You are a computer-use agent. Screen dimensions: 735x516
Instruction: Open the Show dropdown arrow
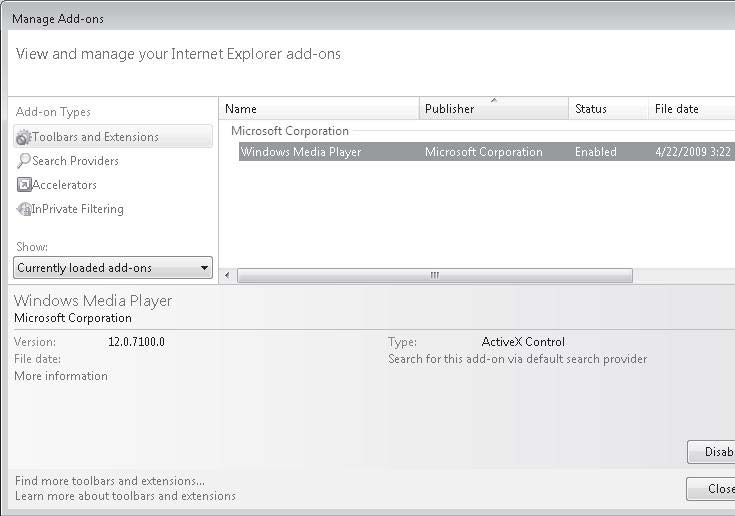coord(204,268)
